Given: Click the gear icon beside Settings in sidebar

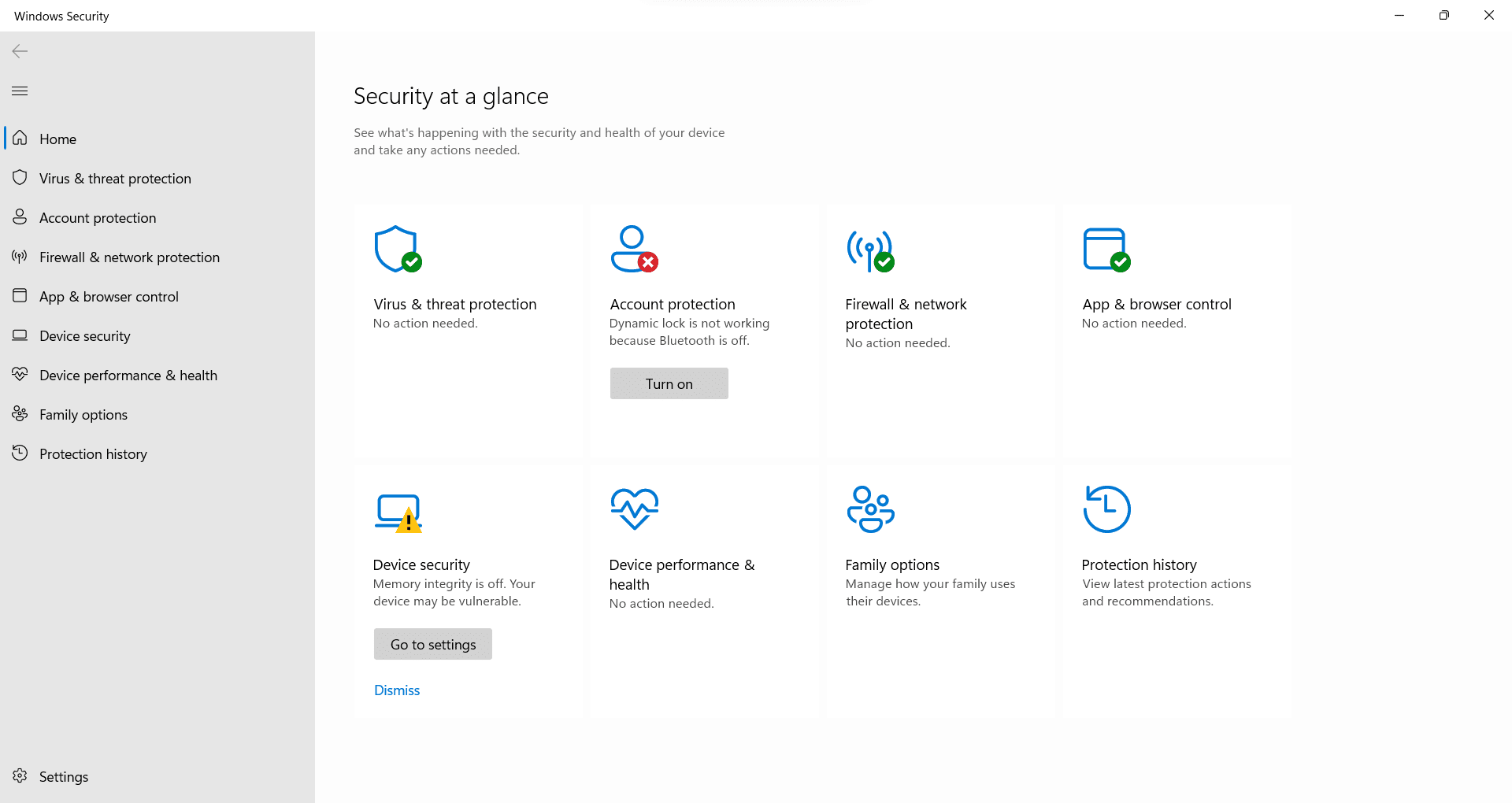Looking at the screenshot, I should point(20,775).
